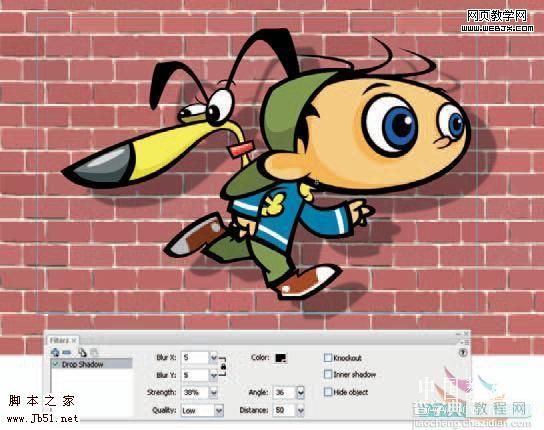Viewport: 544px width, 430px height.
Task: Paste filter with the greyed paste icon
Action: pyautogui.click(x=94, y=353)
